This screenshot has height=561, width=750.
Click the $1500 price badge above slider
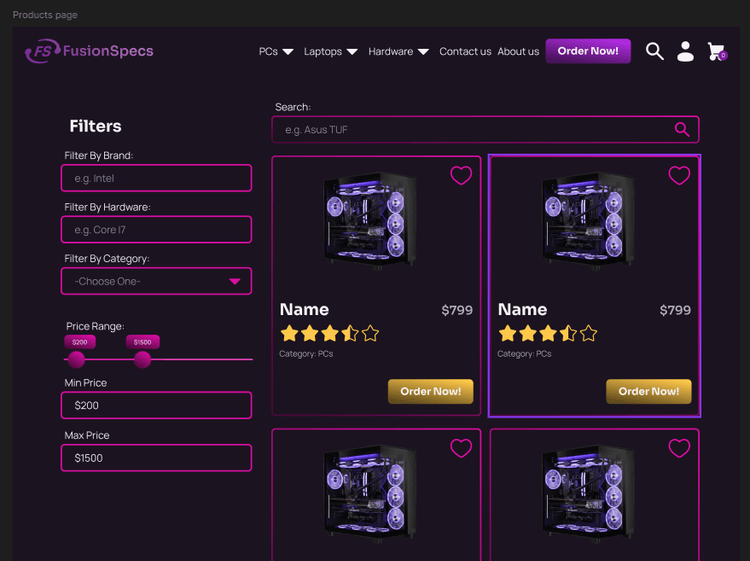coord(143,342)
